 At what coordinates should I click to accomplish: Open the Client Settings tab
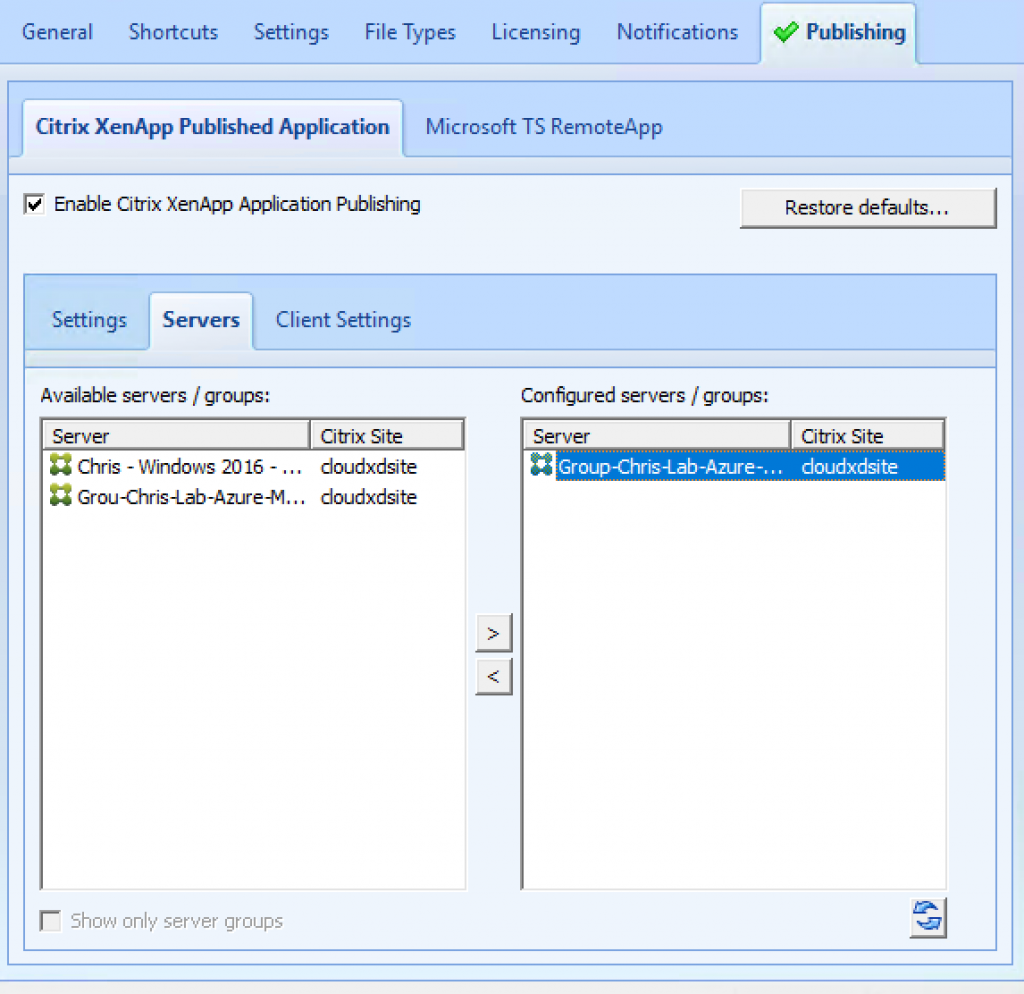343,320
